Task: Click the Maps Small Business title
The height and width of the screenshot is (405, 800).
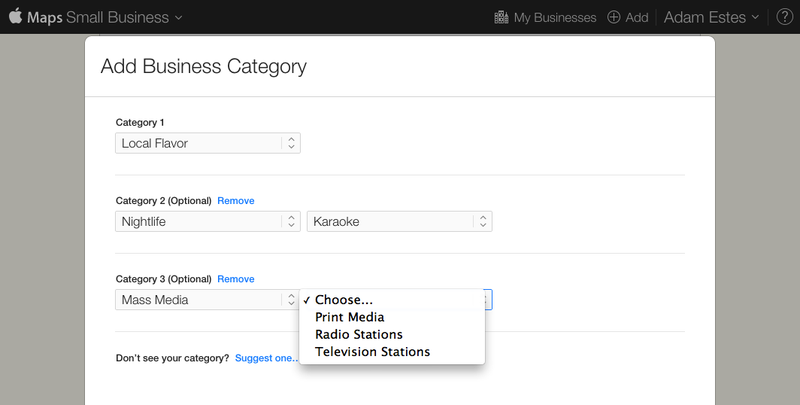Action: click(98, 17)
